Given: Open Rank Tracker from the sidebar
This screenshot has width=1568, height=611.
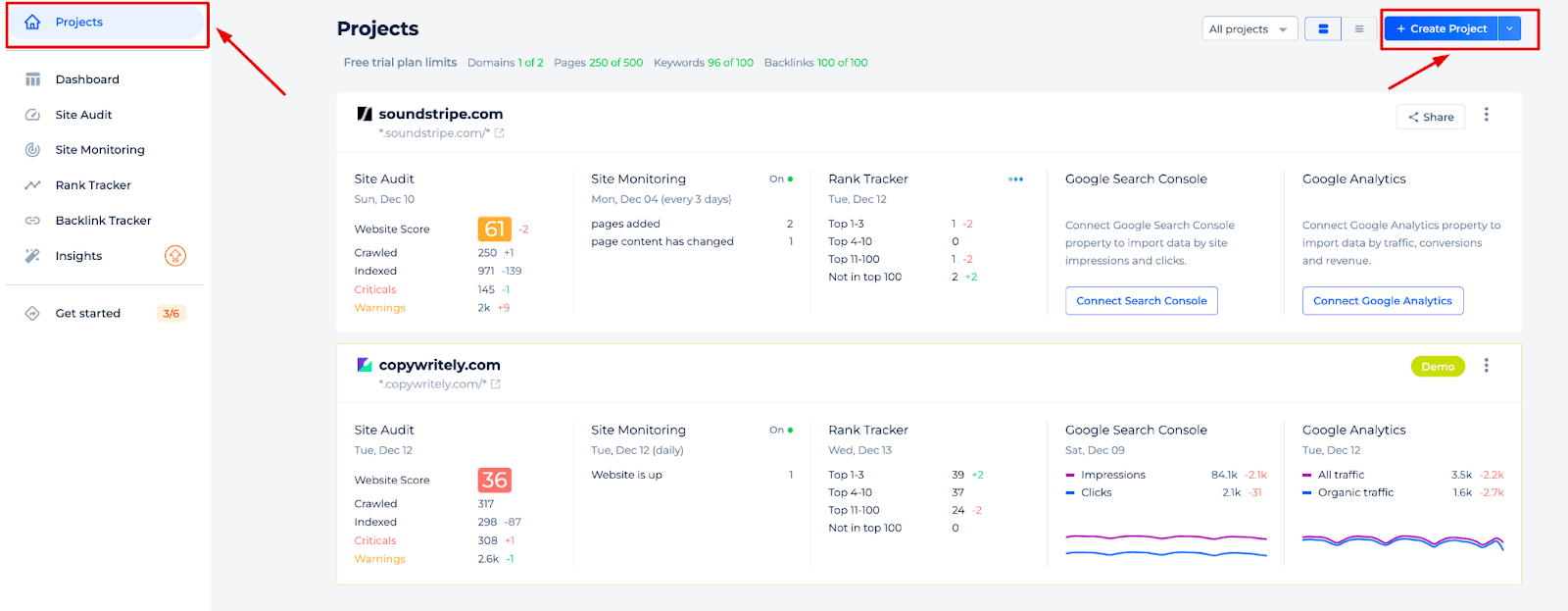Looking at the screenshot, I should tap(93, 185).
